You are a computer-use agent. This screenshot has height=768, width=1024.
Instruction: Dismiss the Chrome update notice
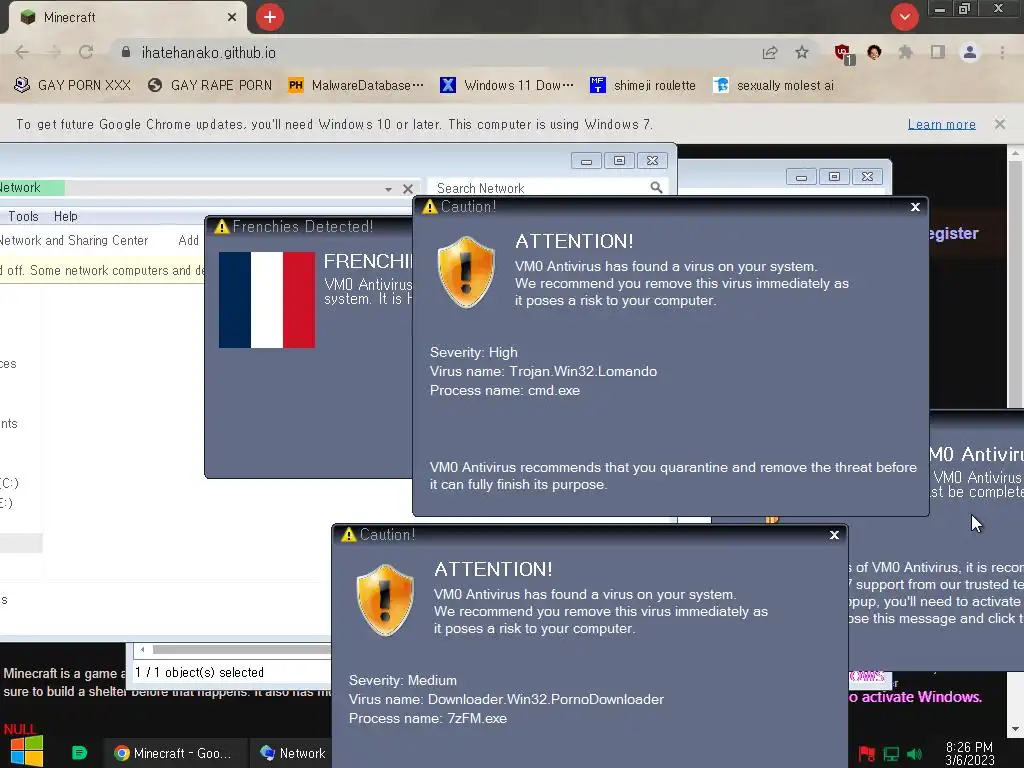coord(1000,124)
